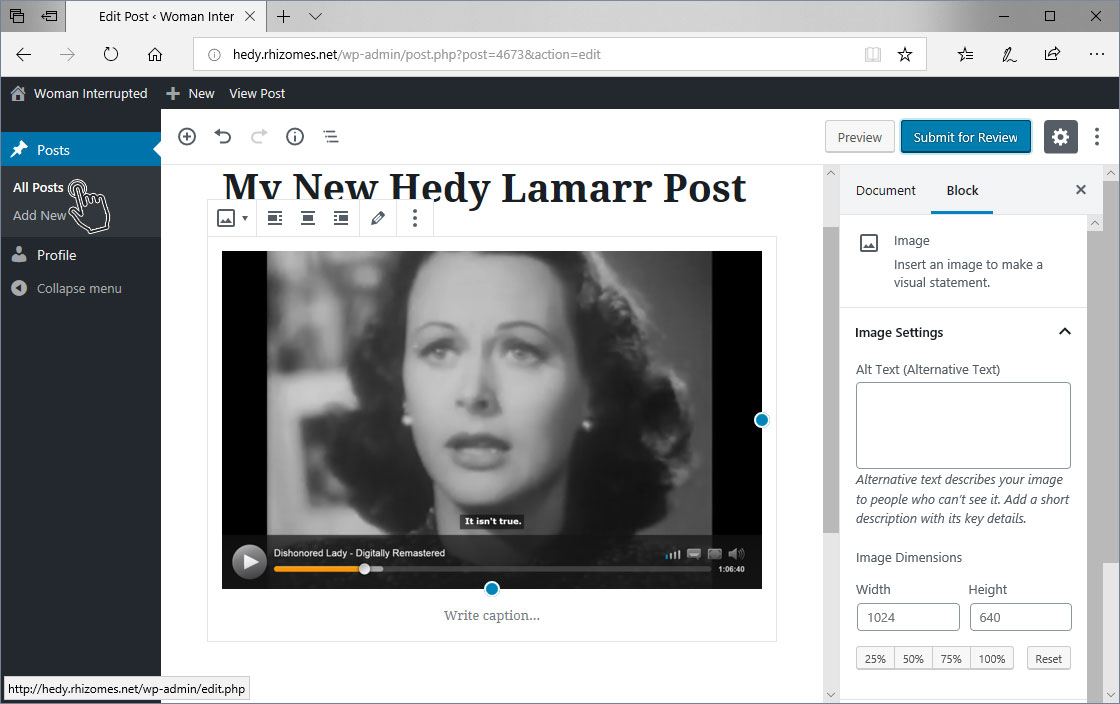Go to All Posts
The width and height of the screenshot is (1120, 704).
pos(38,188)
